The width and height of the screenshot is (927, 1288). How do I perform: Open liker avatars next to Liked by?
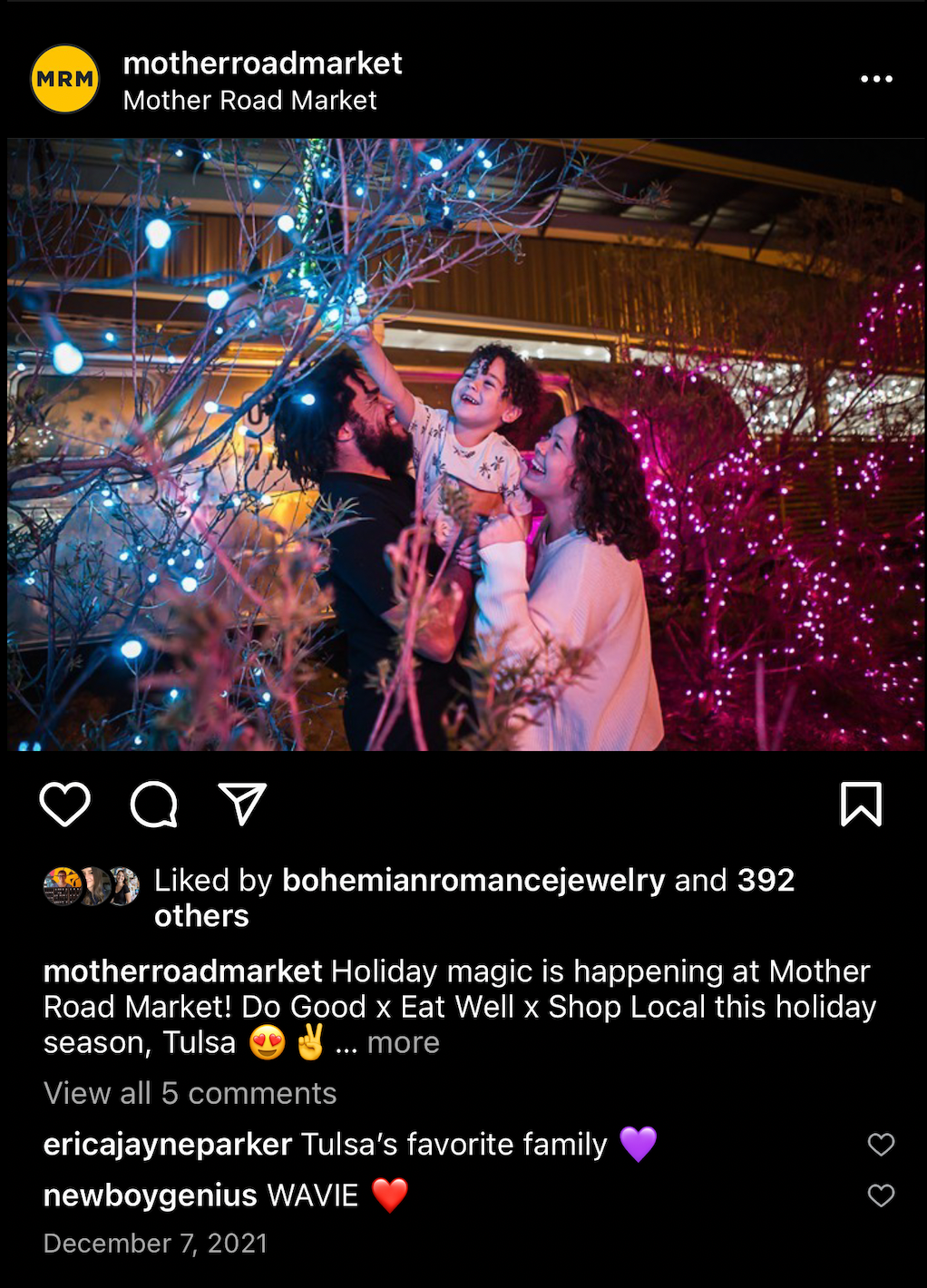pyautogui.click(x=92, y=886)
